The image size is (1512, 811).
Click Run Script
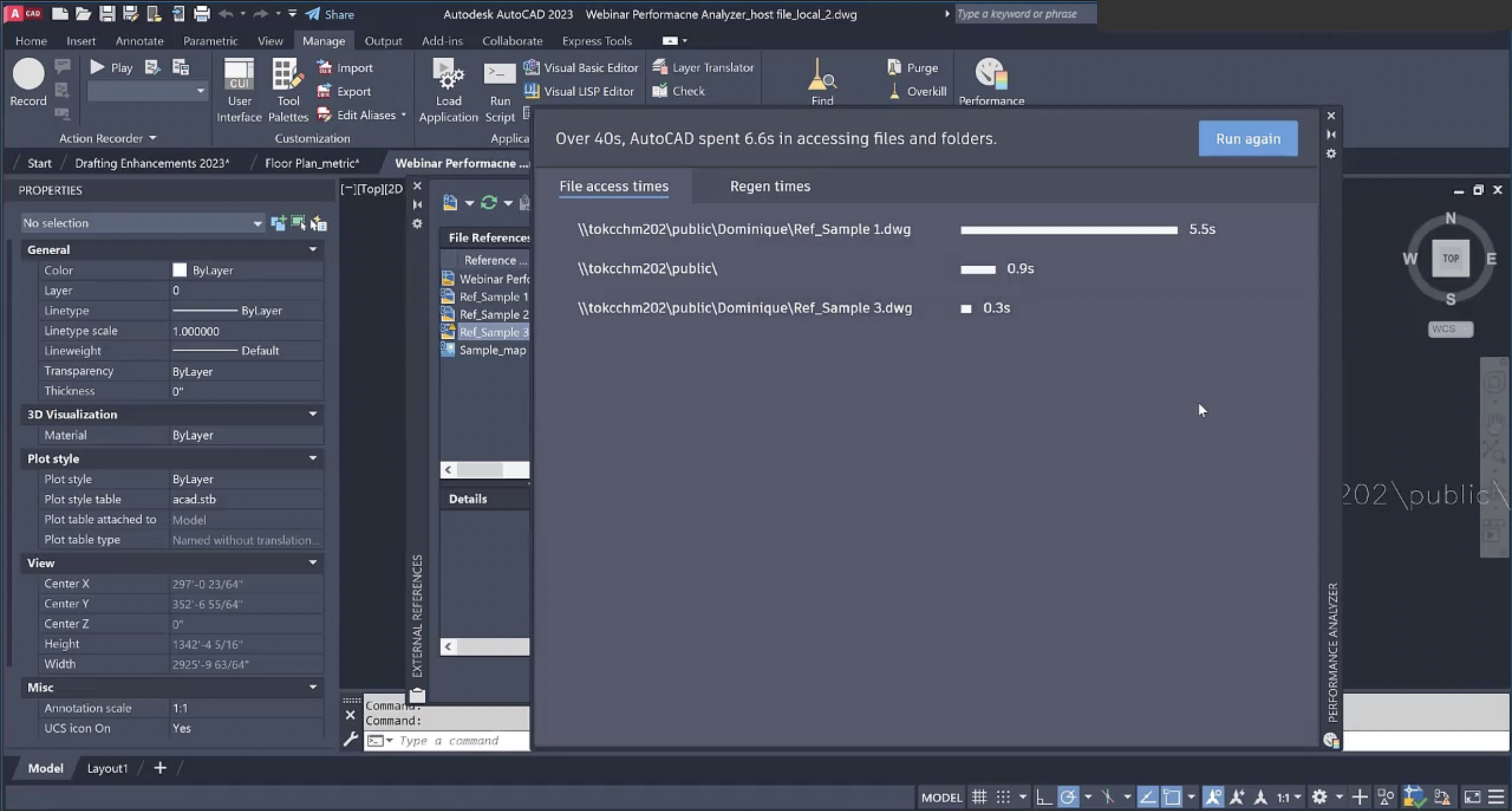click(500, 90)
